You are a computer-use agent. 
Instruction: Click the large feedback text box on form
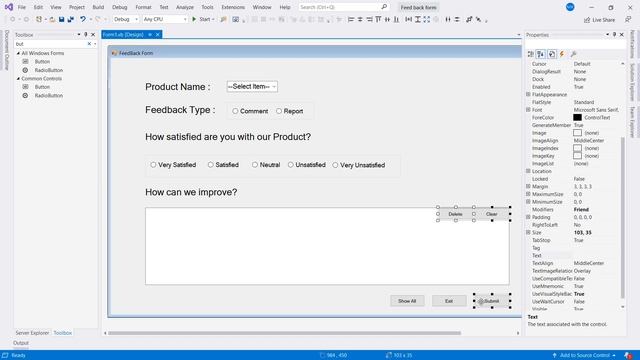(327, 246)
